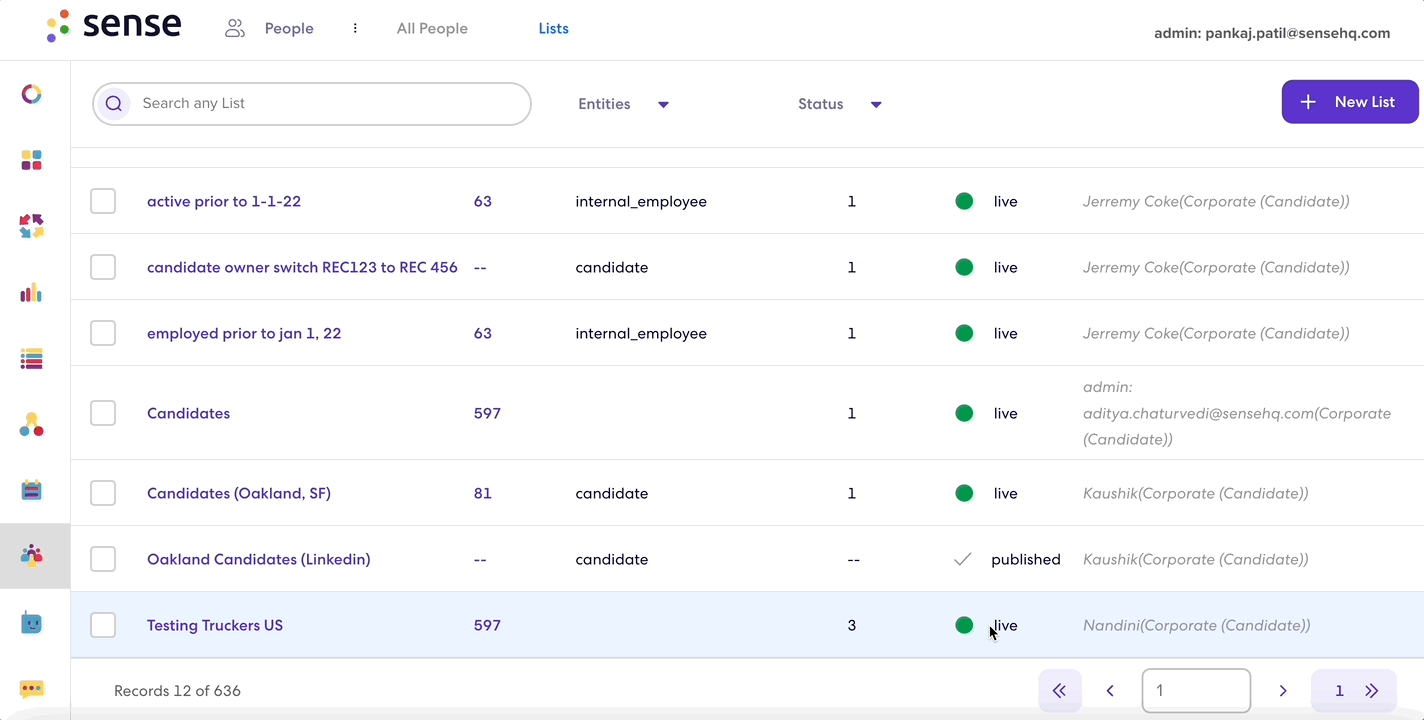Image resolution: width=1424 pixels, height=720 pixels.
Task: Open the crossed arrows icon in sidebar
Action: click(32, 226)
